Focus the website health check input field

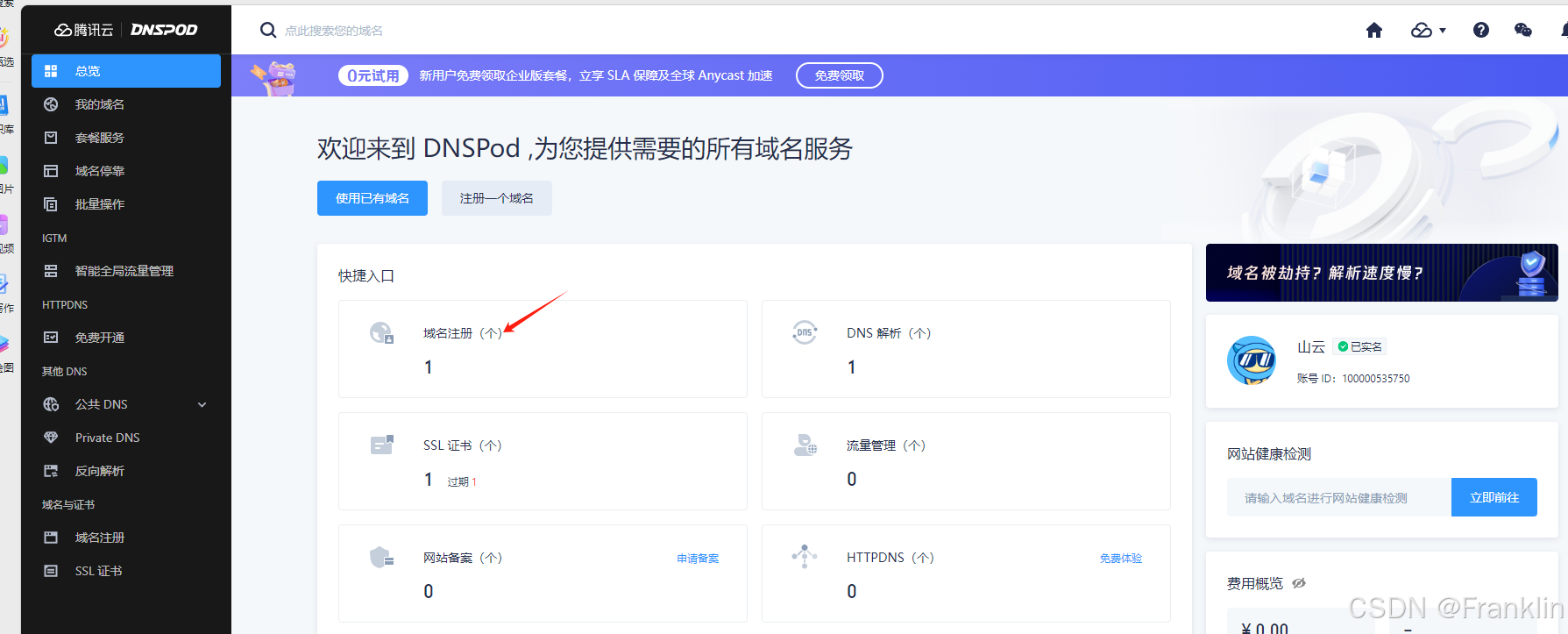tap(1339, 497)
